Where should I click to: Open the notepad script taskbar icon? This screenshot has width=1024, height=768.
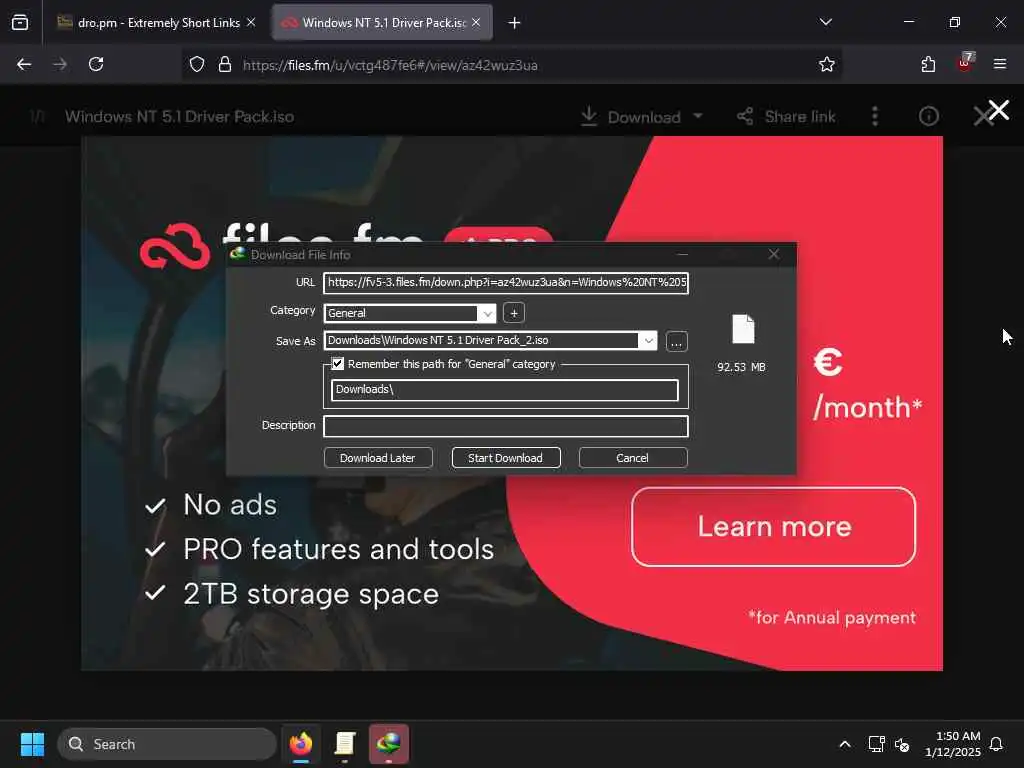[x=345, y=744]
